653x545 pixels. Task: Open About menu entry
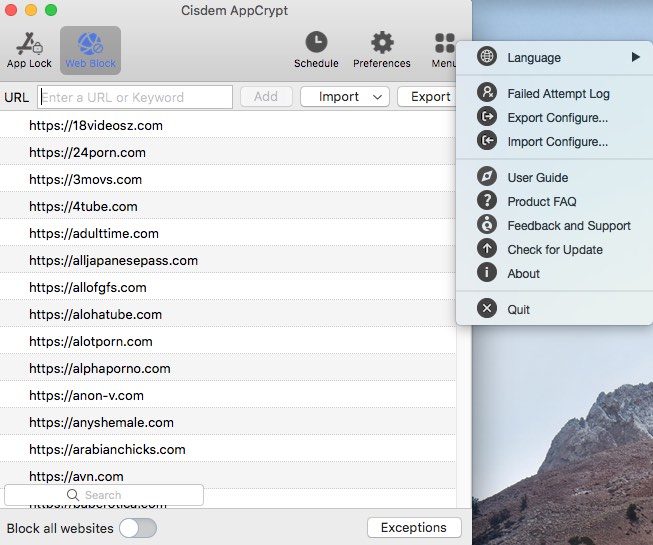pos(523,274)
